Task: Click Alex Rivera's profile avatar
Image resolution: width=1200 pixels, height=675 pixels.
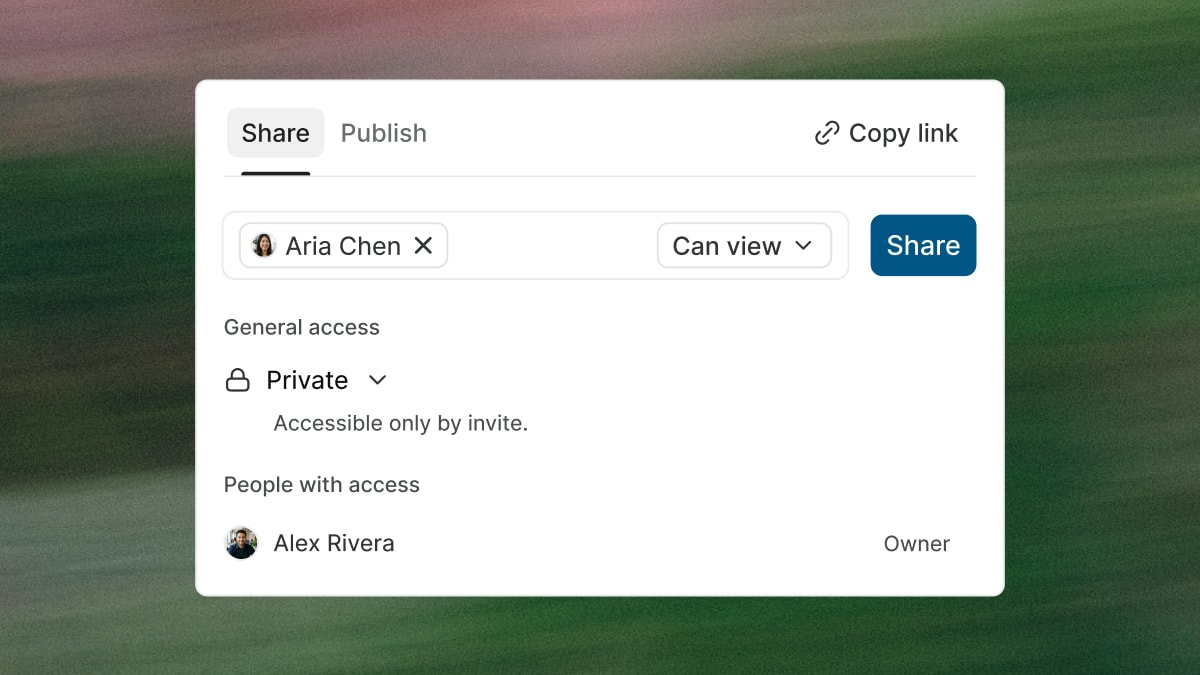Action: click(241, 543)
